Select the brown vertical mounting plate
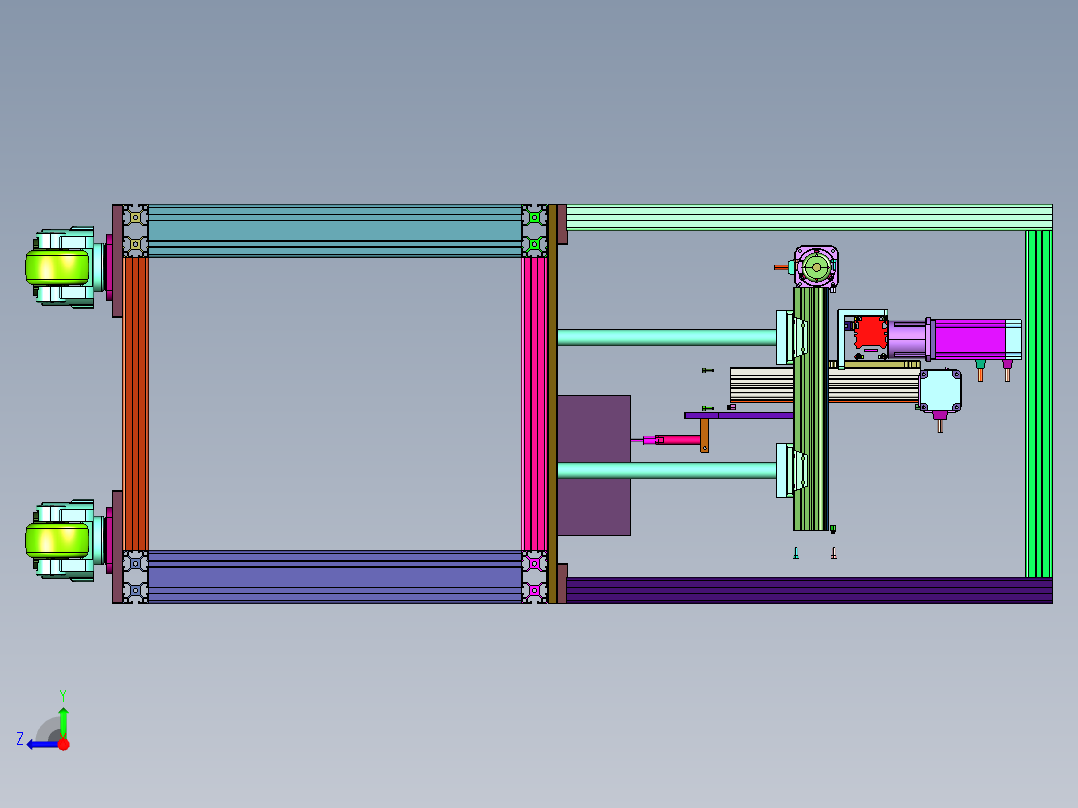This screenshot has height=808, width=1078. pyautogui.click(x=552, y=404)
